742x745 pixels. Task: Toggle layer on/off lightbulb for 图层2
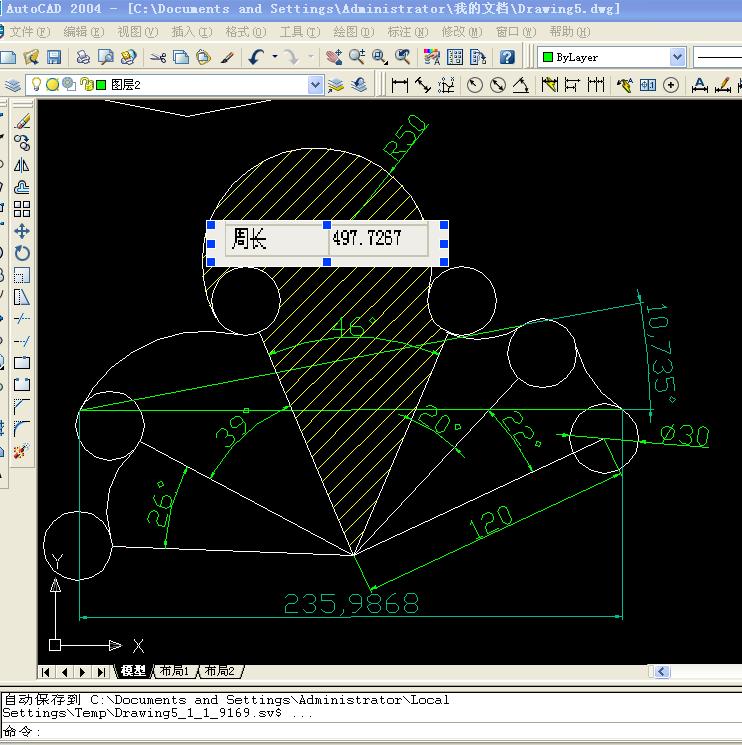pos(37,85)
